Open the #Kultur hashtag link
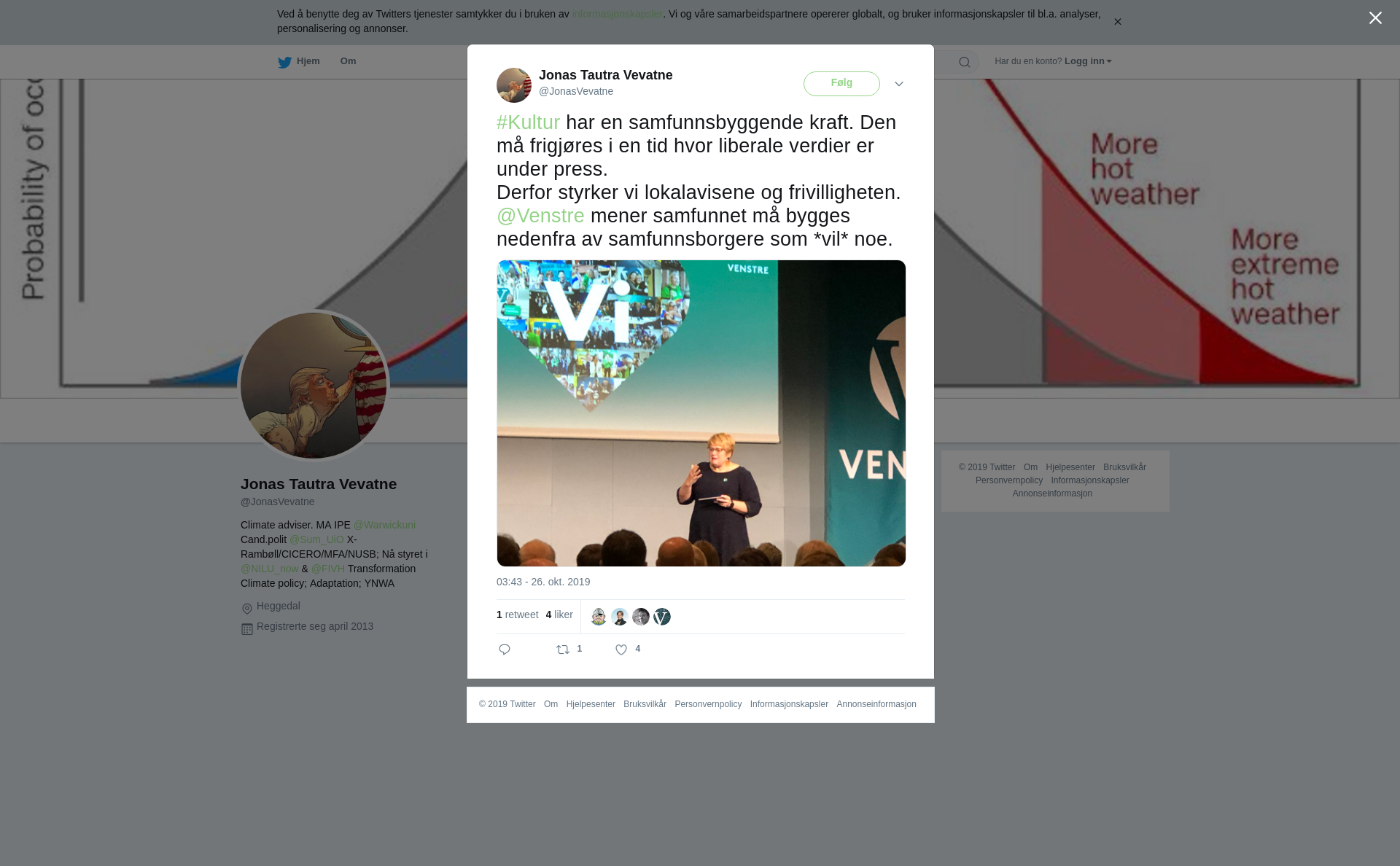The height and width of the screenshot is (866, 1400). [x=528, y=122]
